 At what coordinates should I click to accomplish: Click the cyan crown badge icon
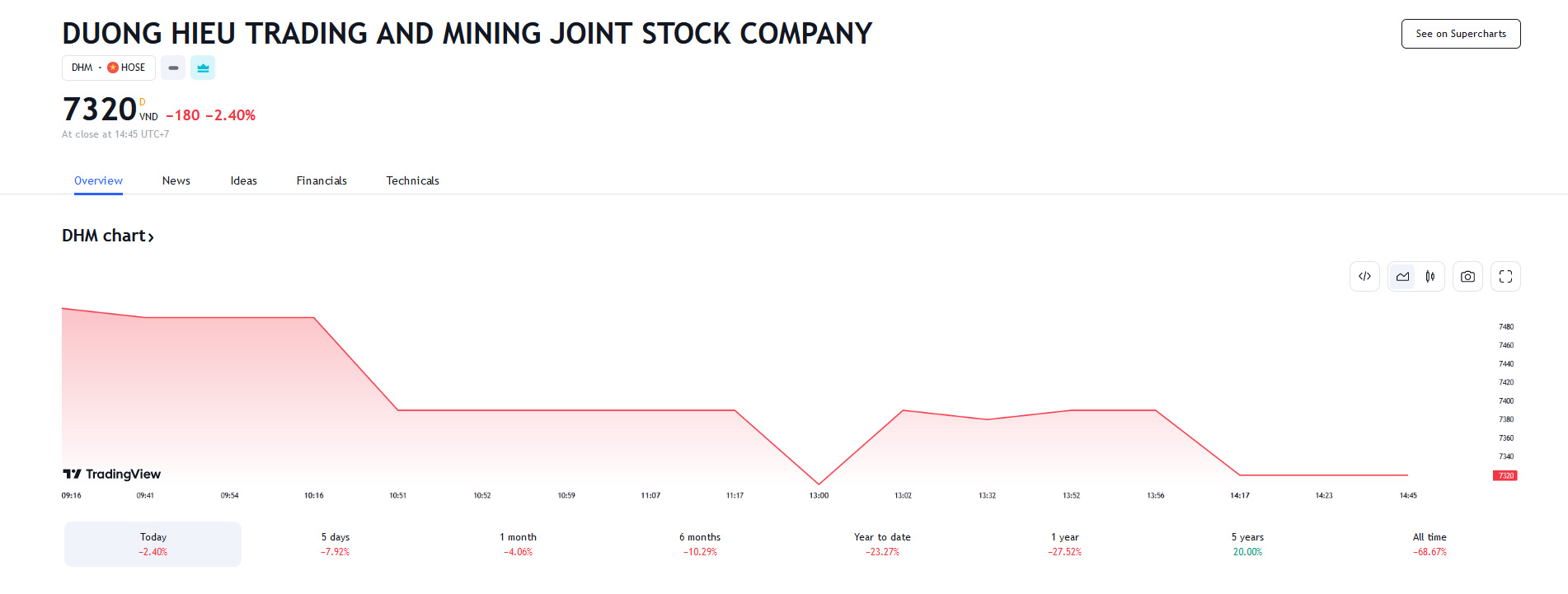point(203,68)
